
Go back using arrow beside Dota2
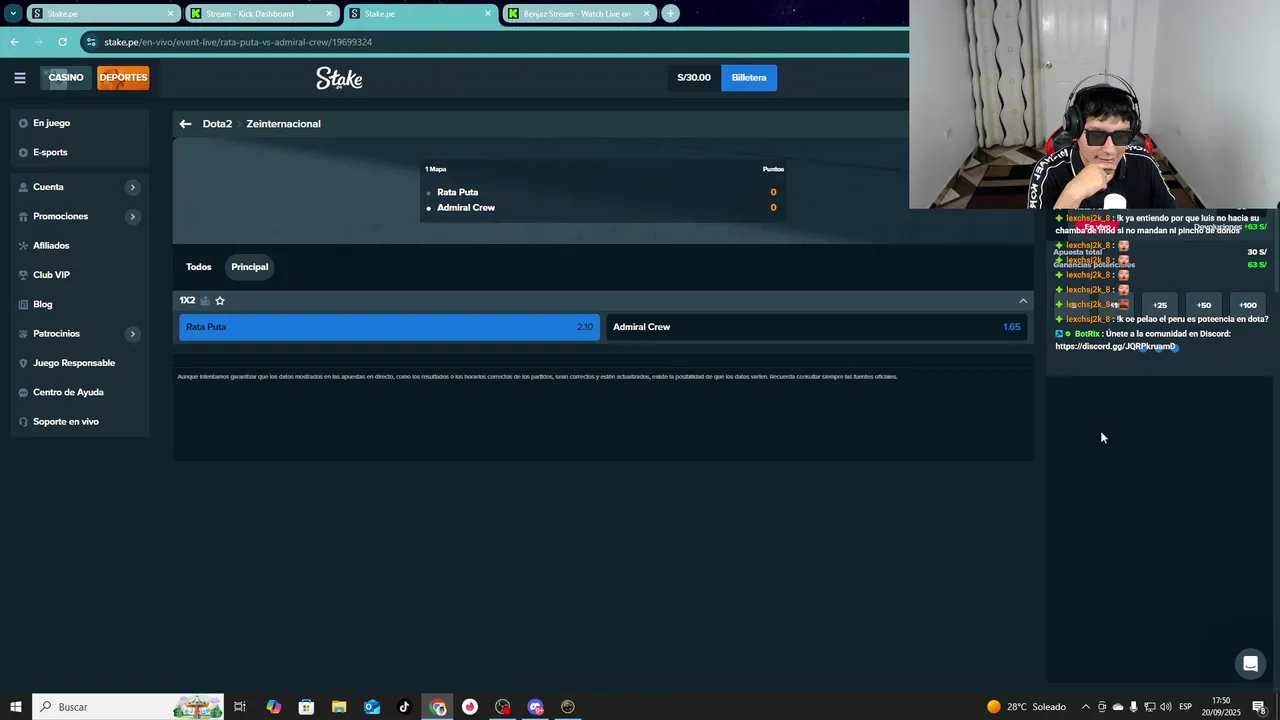coord(185,124)
